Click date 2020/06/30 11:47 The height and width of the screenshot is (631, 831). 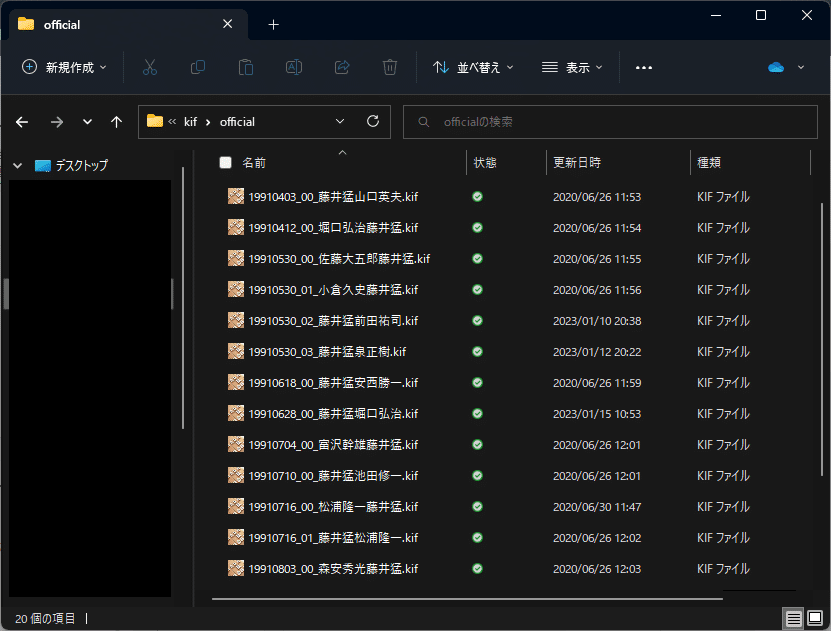[597, 506]
